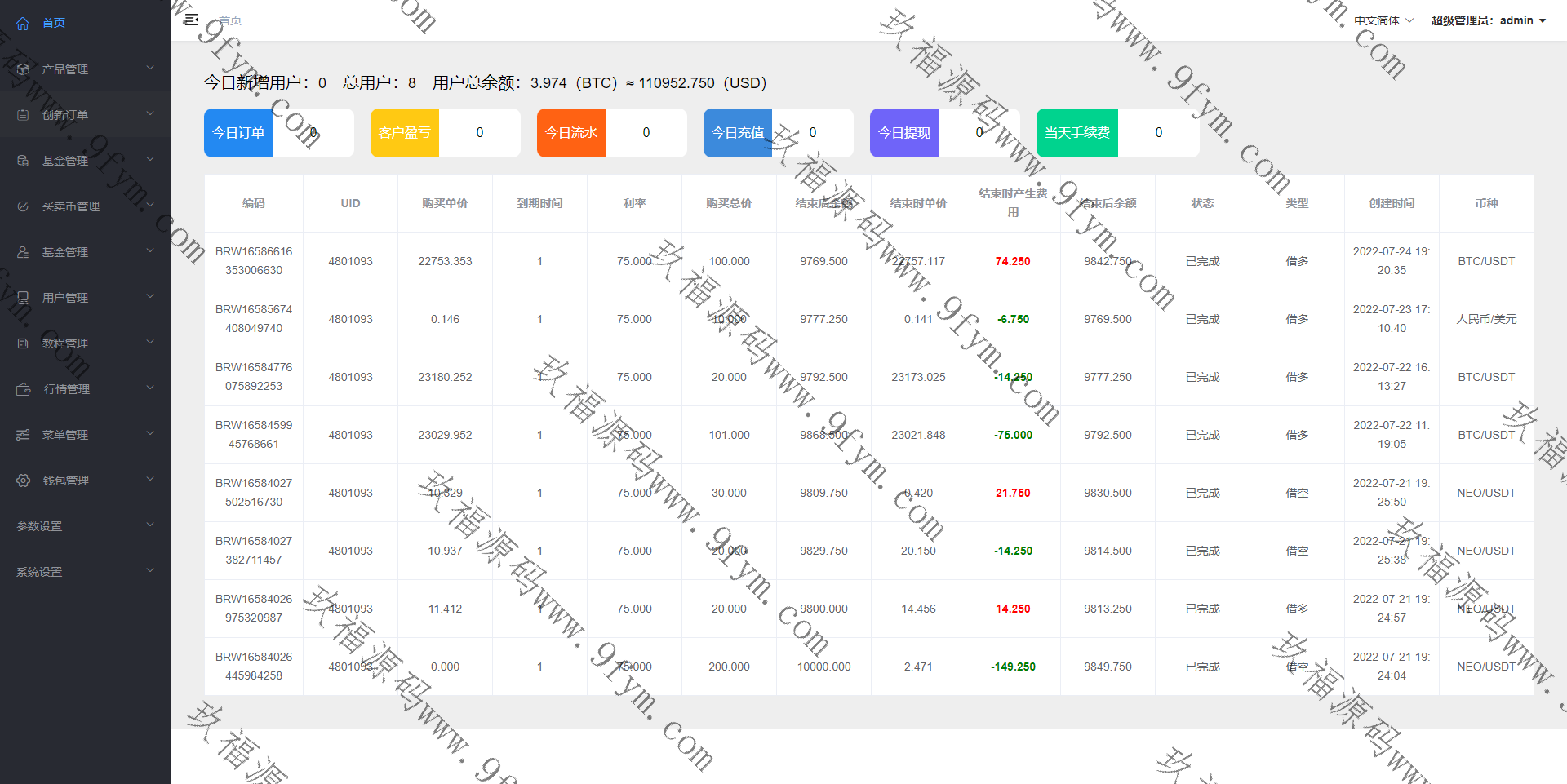Click the gear icon beside 钱包管理
1567x784 pixels.
pyautogui.click(x=23, y=481)
